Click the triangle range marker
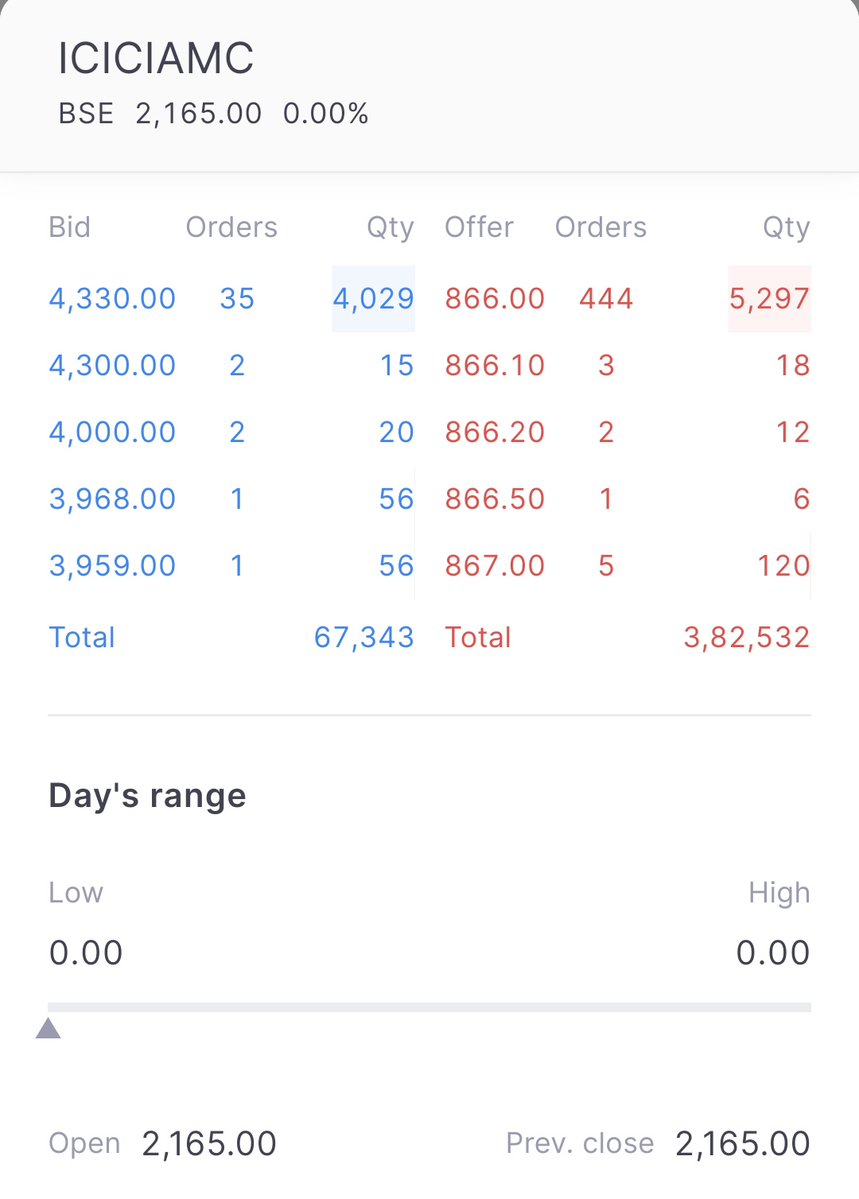 coord(48,1028)
